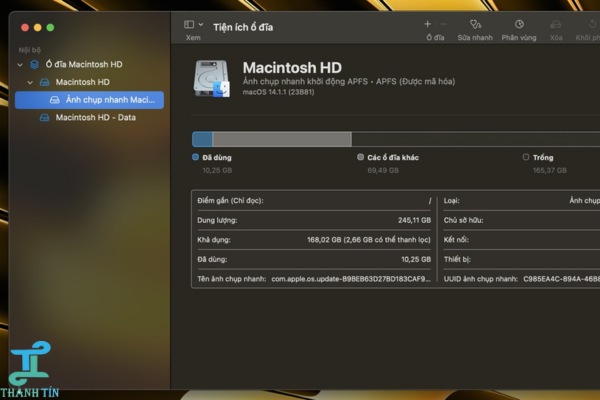The image size is (600, 400).
Task: Click the gray other volumes bar segment
Action: click(x=282, y=139)
